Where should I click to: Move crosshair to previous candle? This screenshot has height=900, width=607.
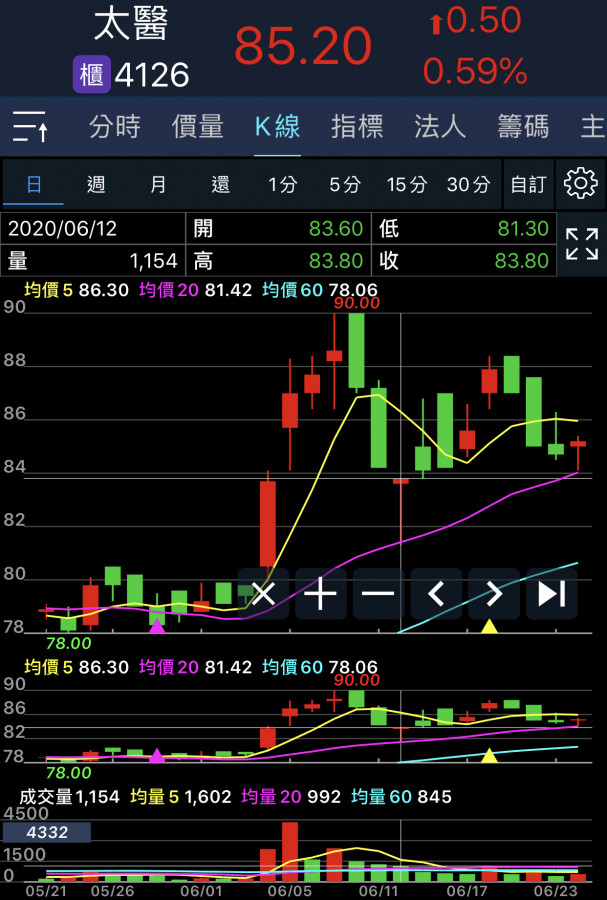coord(436,594)
